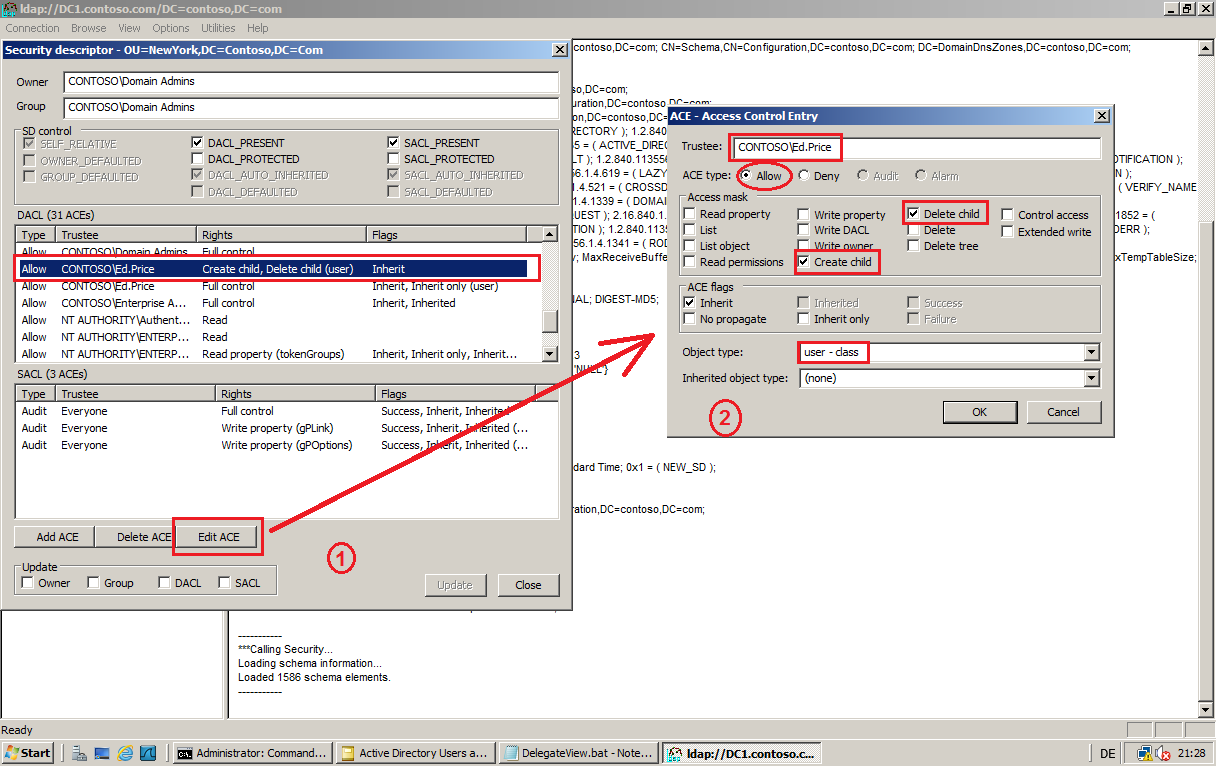Tick the SACL checkbox in the Update group
The width and height of the screenshot is (1216, 766).
click(224, 583)
